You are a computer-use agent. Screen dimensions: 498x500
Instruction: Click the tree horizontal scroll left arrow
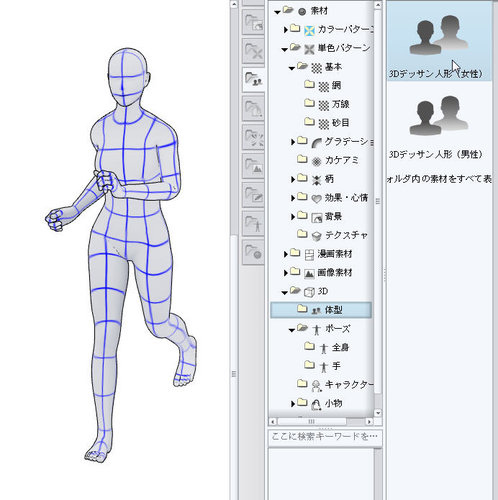tap(273, 421)
